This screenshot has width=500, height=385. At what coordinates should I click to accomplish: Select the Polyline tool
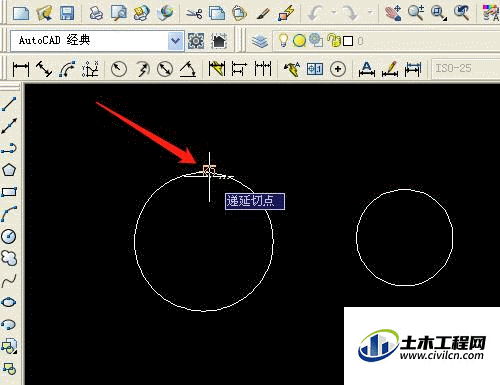(x=9, y=148)
